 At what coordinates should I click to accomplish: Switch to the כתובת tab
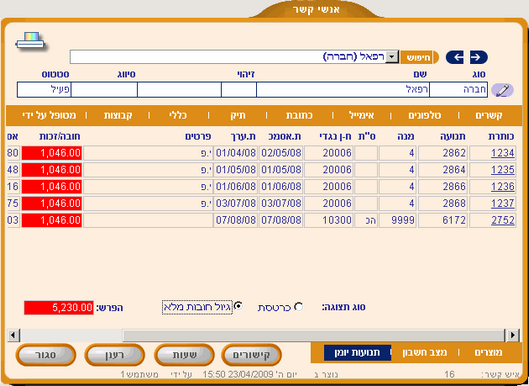(299, 115)
